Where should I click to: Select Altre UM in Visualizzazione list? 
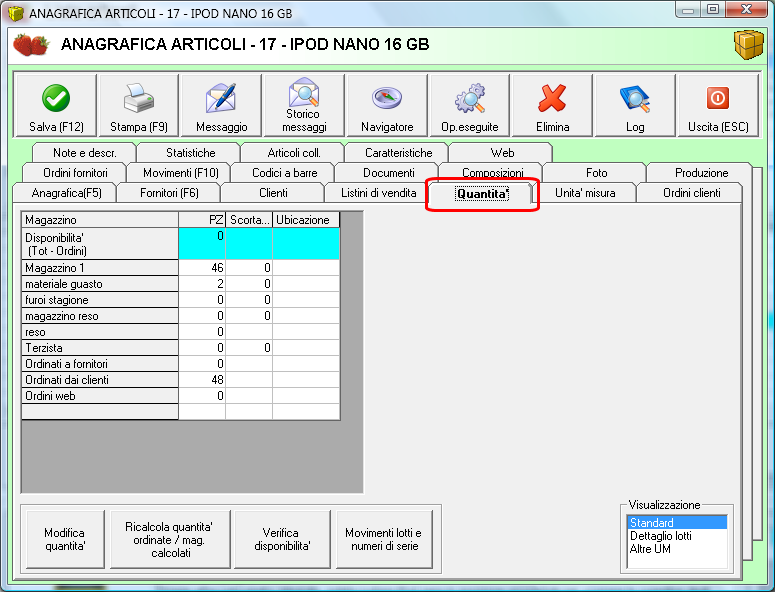[x=677, y=549]
